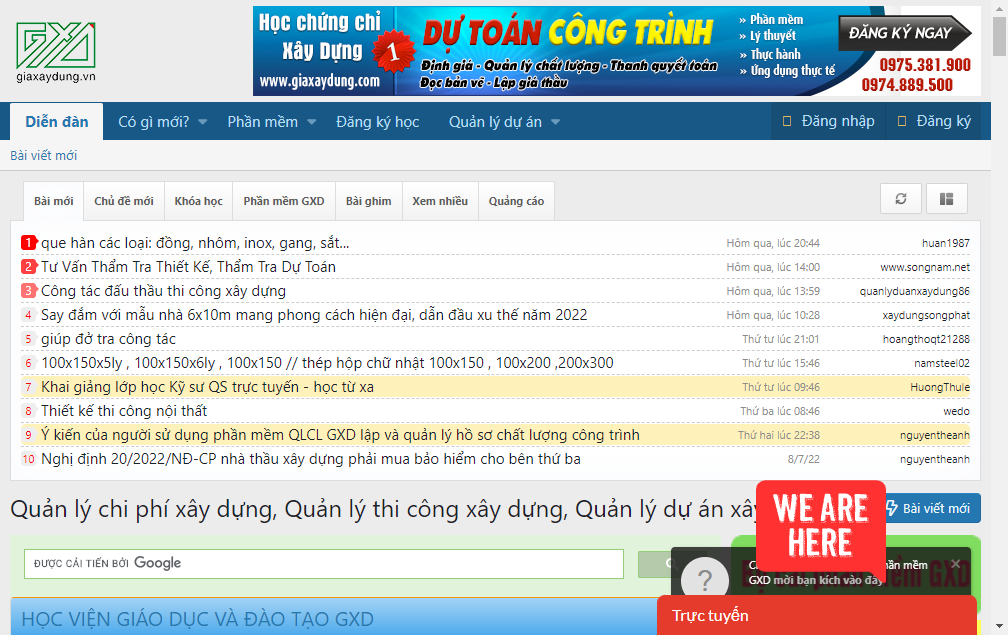Open post 'Nghị định 20/2022/NĐ-CP'
The width and height of the screenshot is (1008, 635).
click(310, 459)
